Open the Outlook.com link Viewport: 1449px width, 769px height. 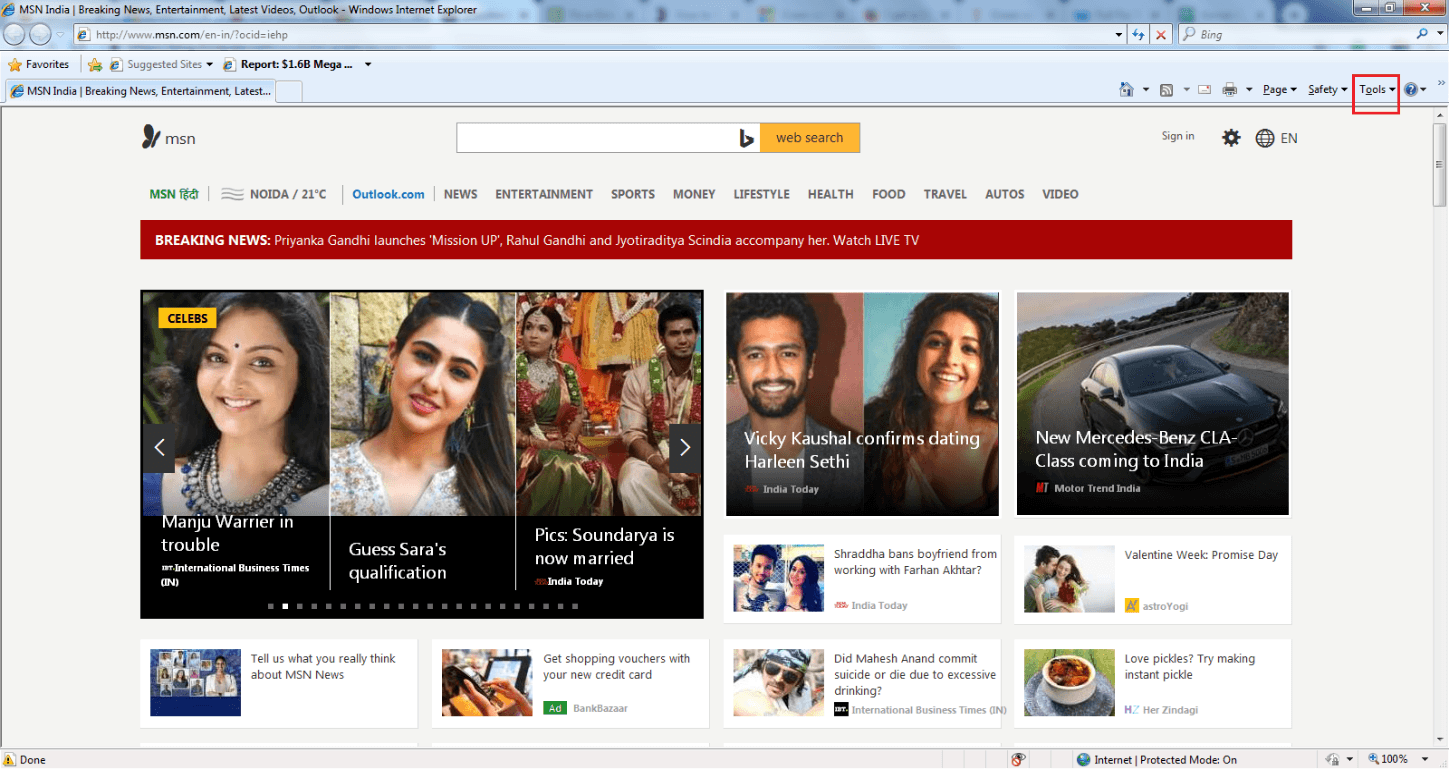pos(388,194)
